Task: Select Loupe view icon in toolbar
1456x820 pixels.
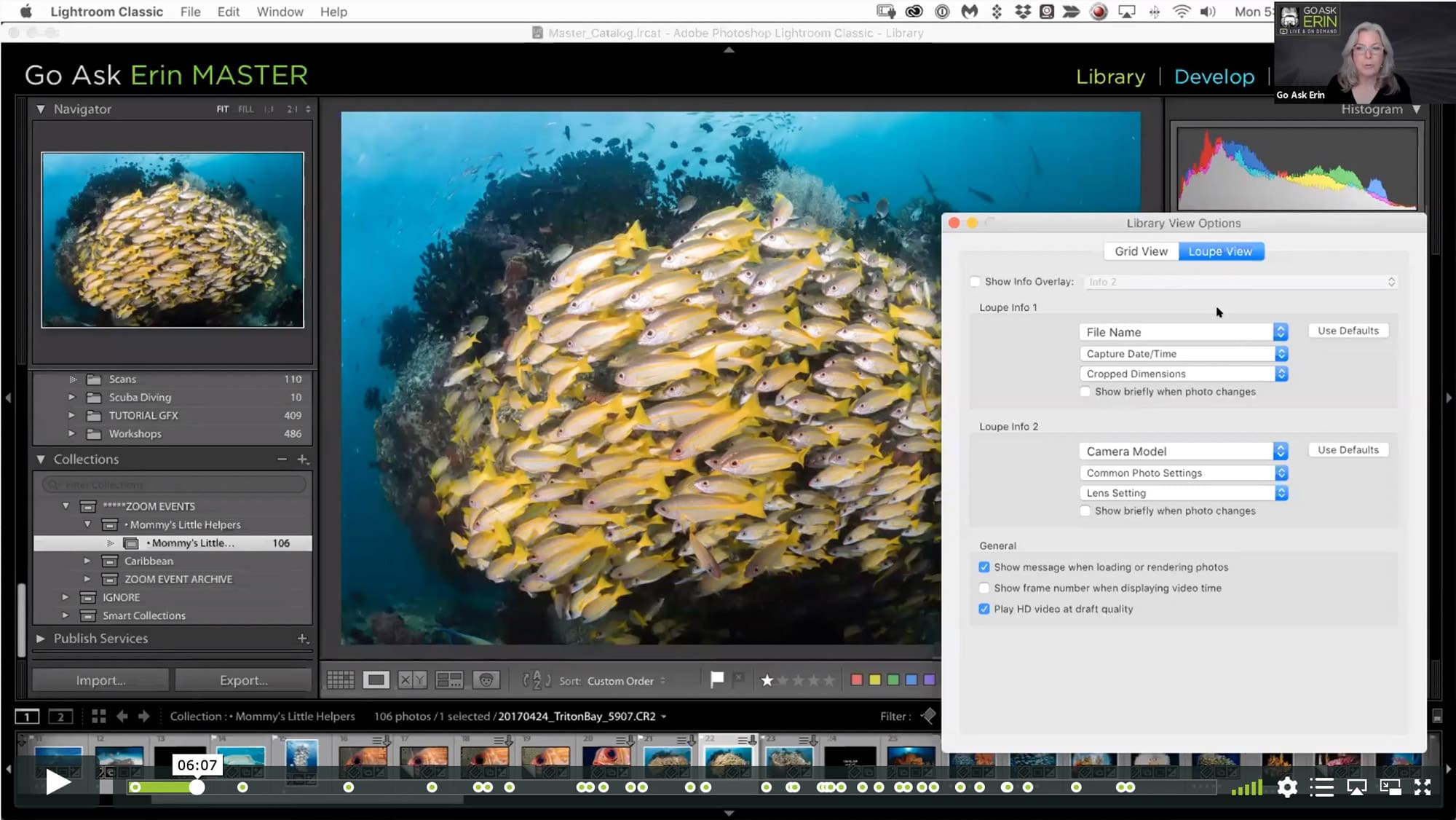Action: coord(376,680)
